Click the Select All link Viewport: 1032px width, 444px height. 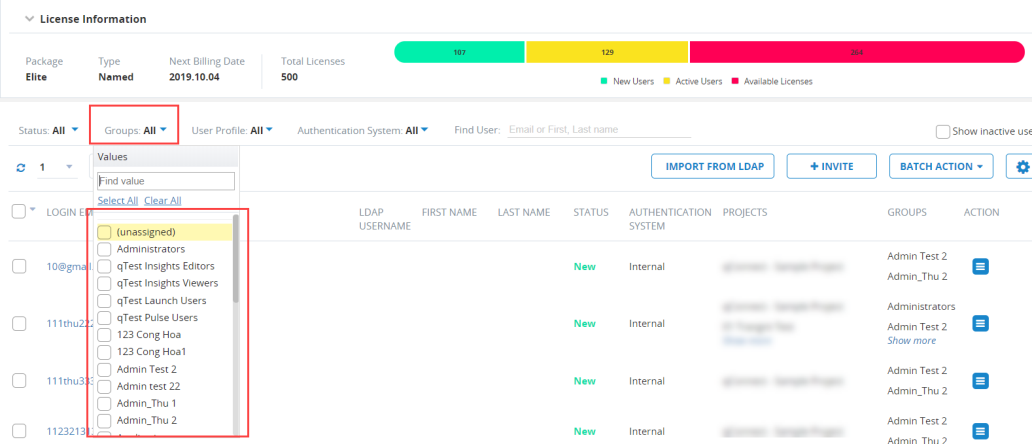click(x=117, y=201)
